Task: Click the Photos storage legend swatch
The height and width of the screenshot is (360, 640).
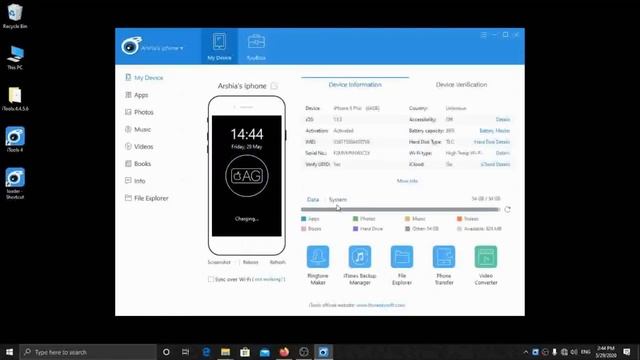Action: tap(356, 219)
